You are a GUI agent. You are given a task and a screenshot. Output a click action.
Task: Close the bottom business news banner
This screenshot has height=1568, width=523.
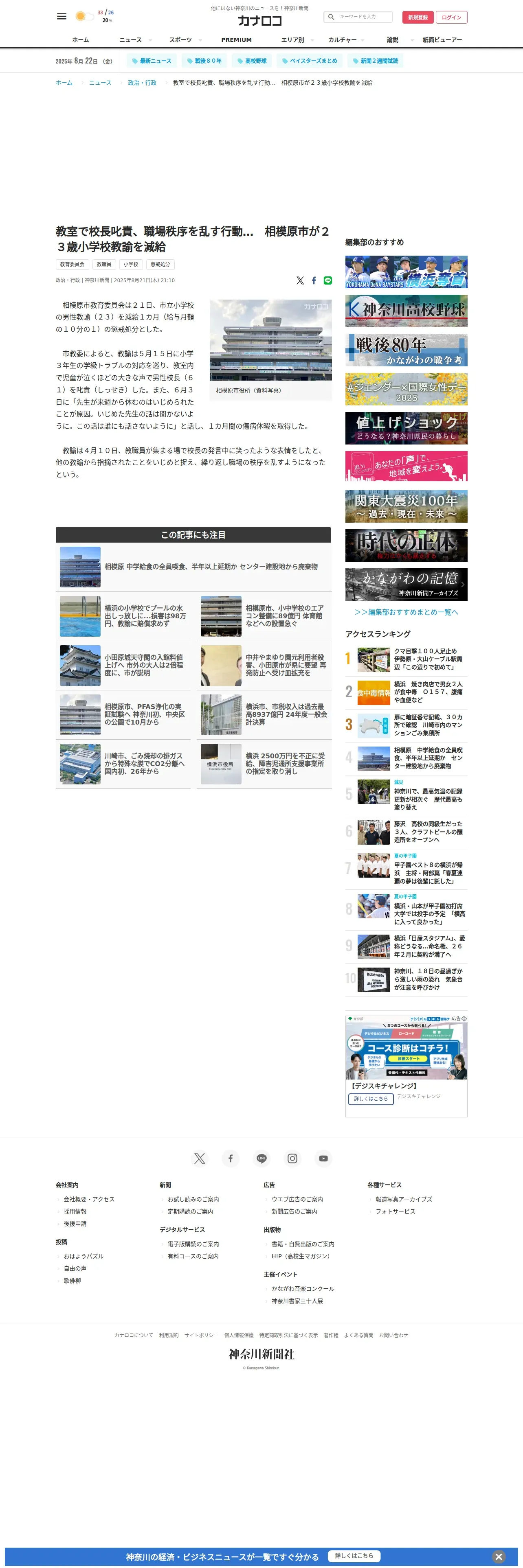point(499,1557)
